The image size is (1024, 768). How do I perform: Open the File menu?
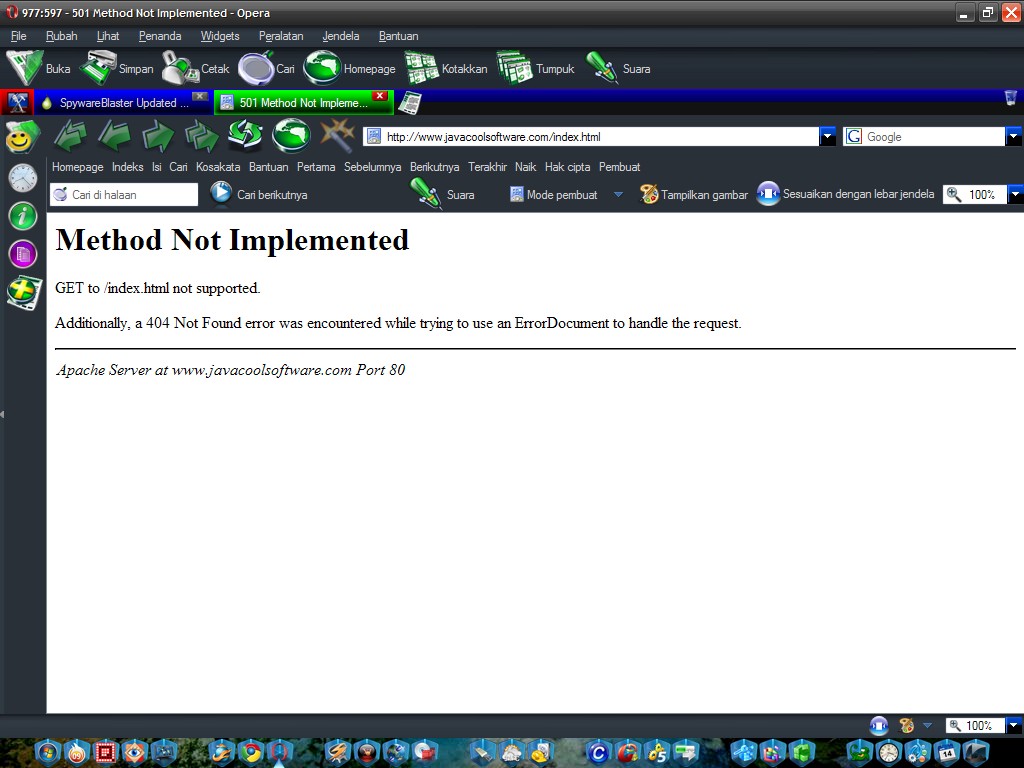pos(18,36)
